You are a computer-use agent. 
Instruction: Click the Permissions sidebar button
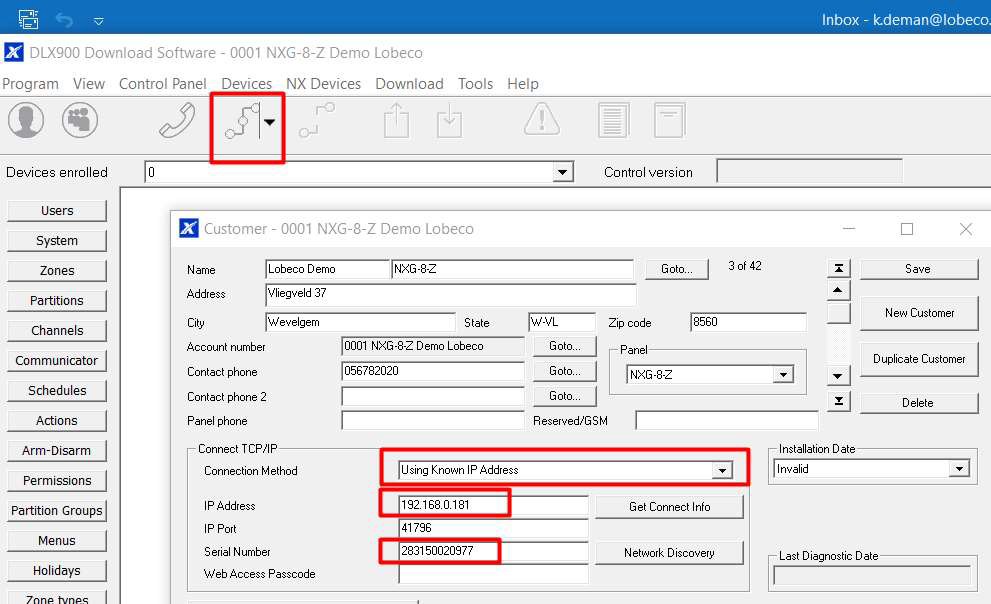(57, 481)
